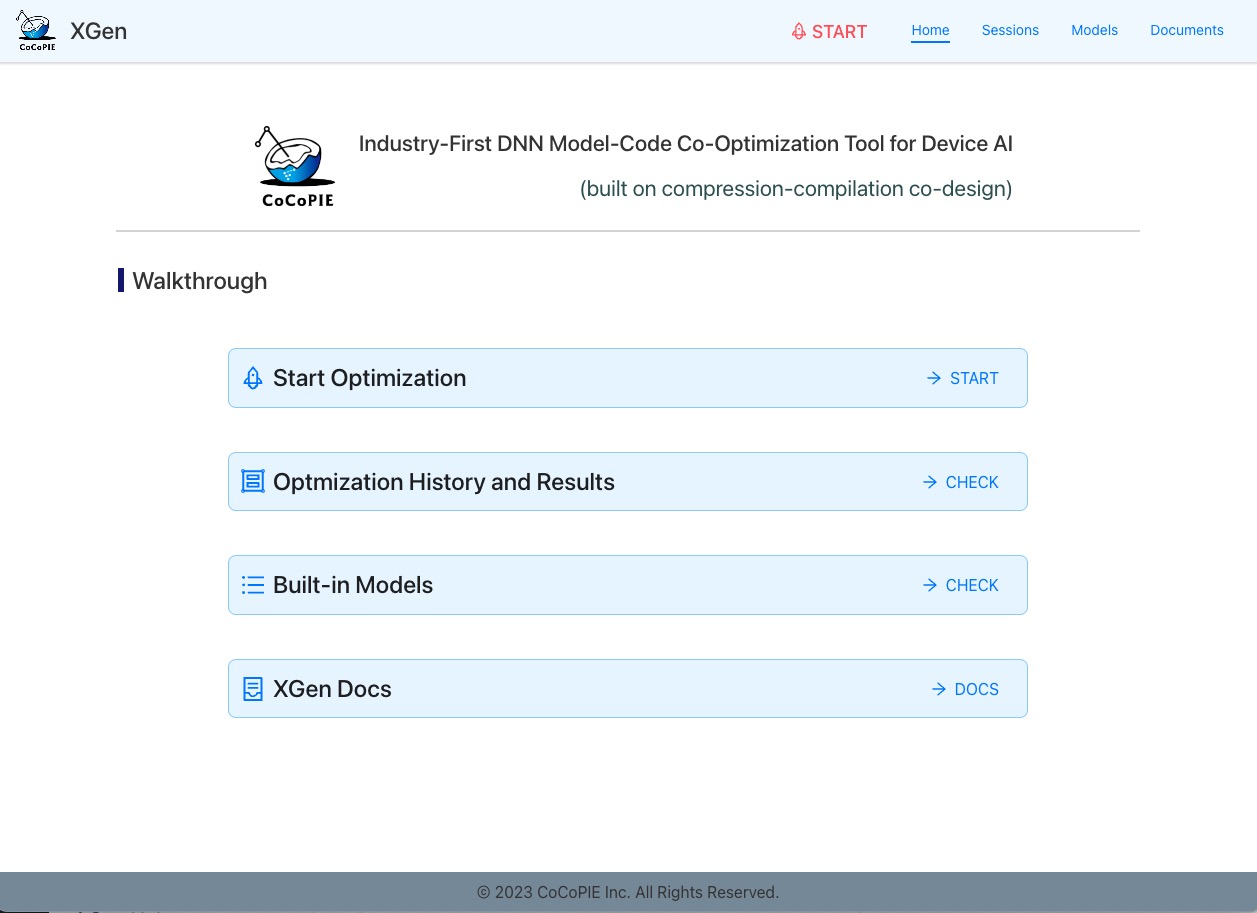The width and height of the screenshot is (1257, 913).
Task: Click the arrow icon next to START link
Action: pyautogui.click(x=934, y=378)
